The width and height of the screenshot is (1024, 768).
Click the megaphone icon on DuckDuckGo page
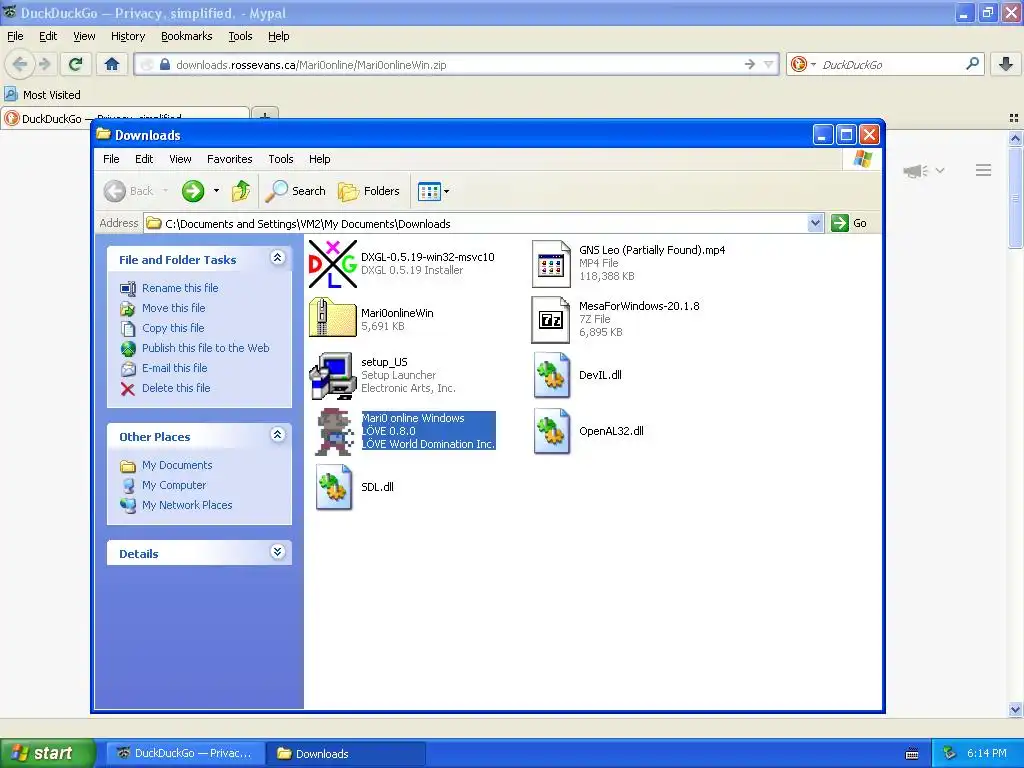click(x=916, y=171)
